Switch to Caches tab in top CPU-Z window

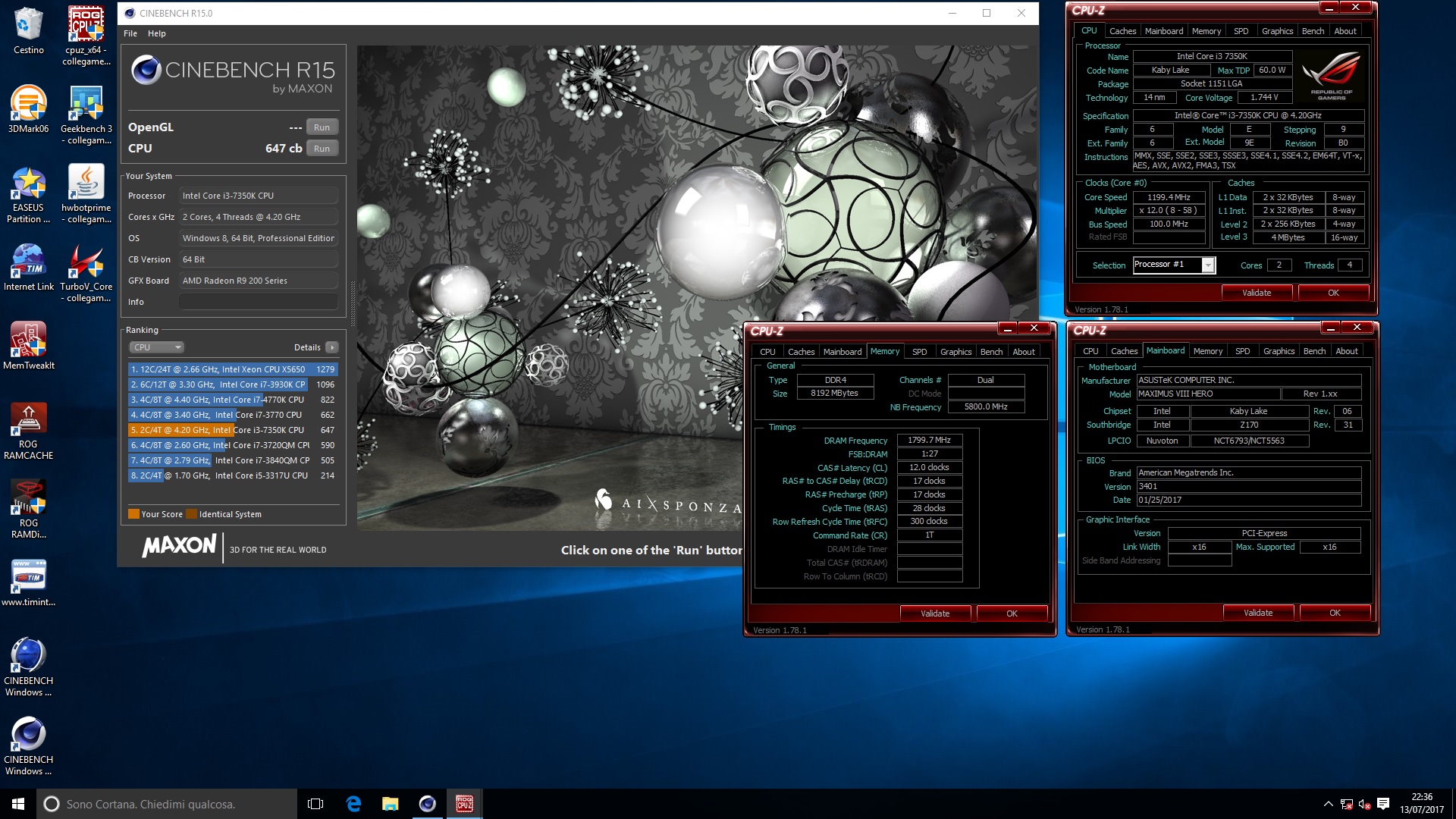click(1122, 31)
